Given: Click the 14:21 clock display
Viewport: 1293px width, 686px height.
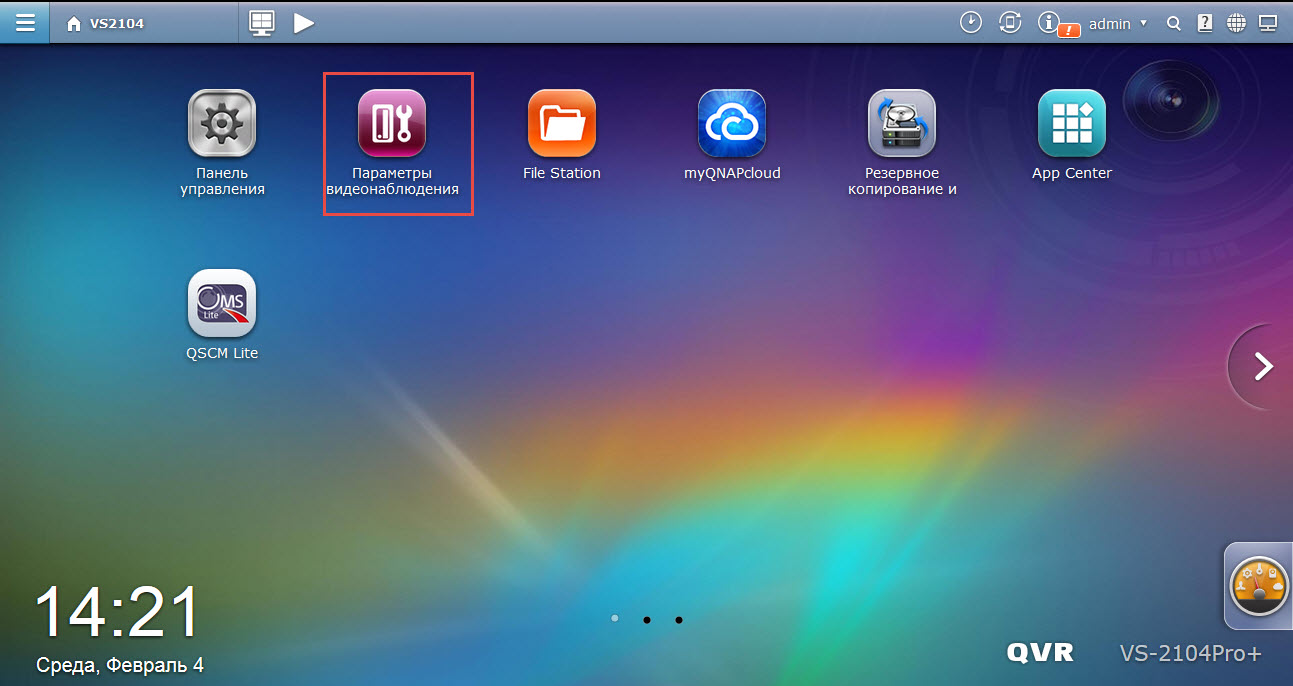Looking at the screenshot, I should (x=117, y=612).
